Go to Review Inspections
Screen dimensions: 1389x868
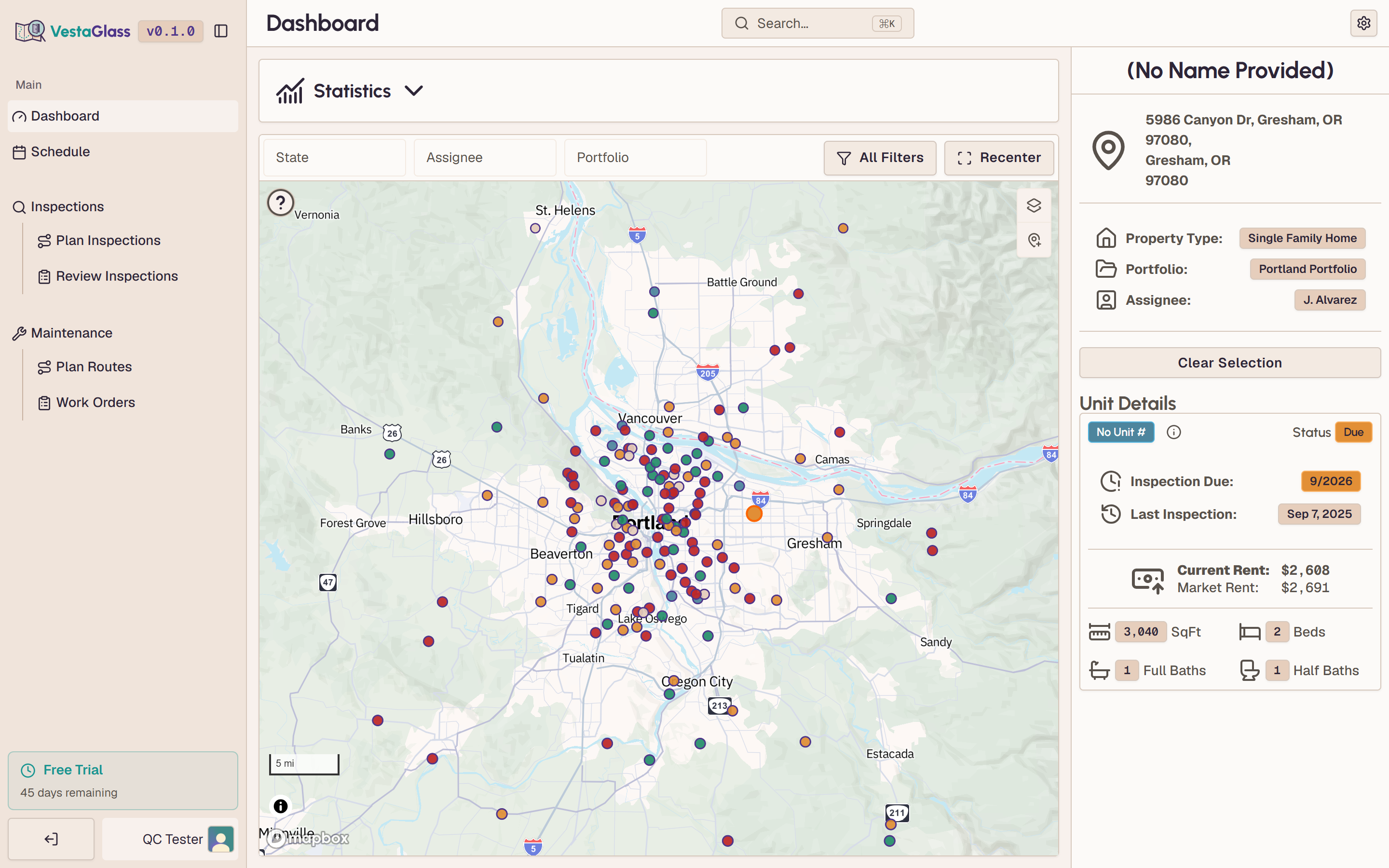(117, 276)
